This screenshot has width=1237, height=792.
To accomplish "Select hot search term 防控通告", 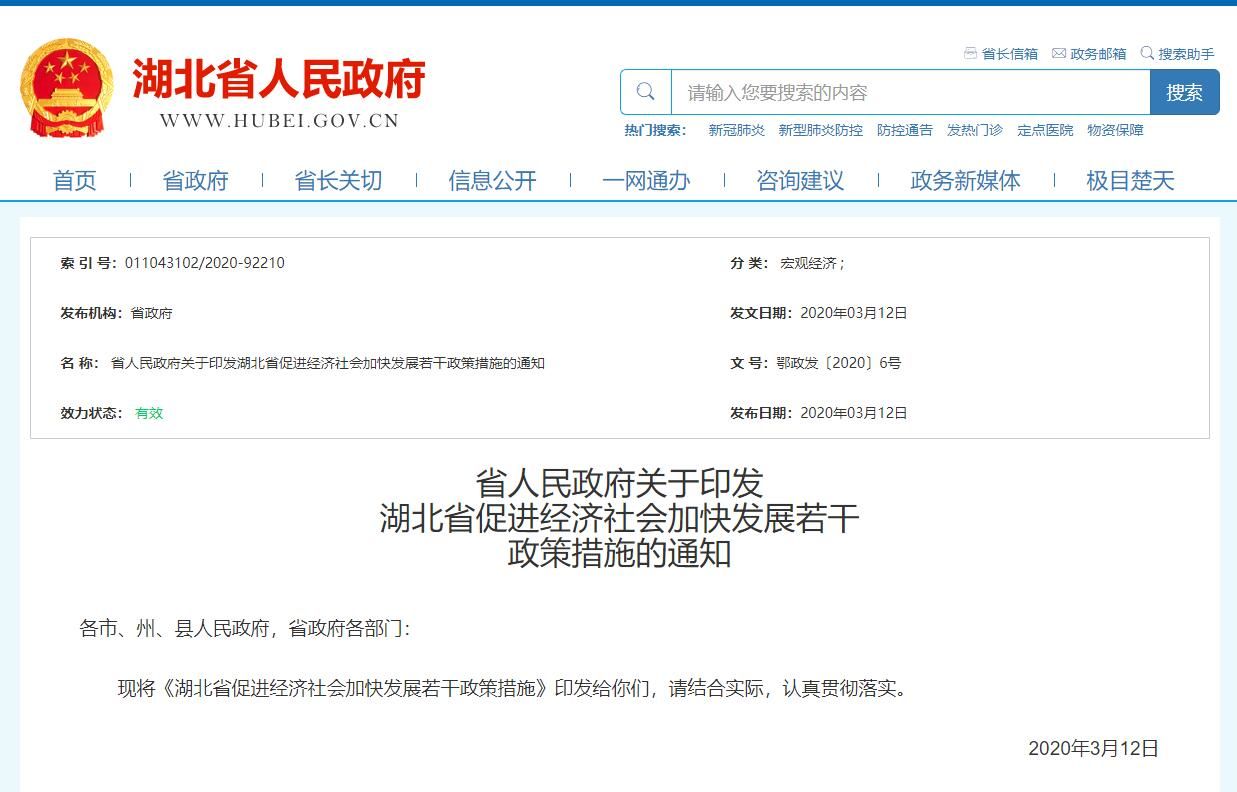I will pyautogui.click(x=904, y=130).
